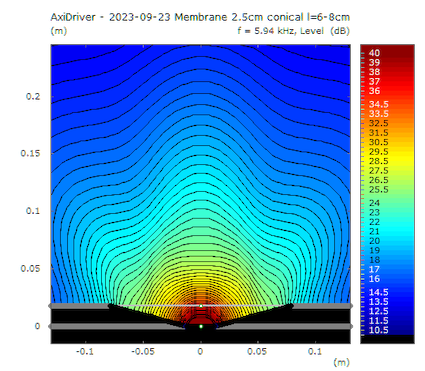425x371 pixels.
Task: Click the '23' value on the color scale
Action: coord(374,213)
